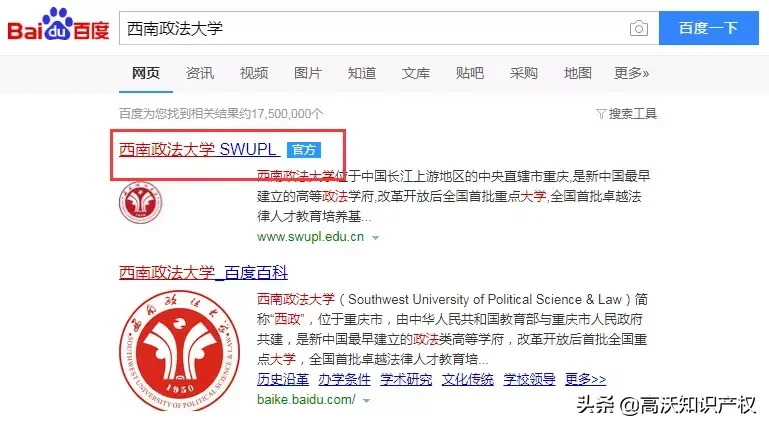
Task: Open the 采购 tab
Action: point(523,73)
